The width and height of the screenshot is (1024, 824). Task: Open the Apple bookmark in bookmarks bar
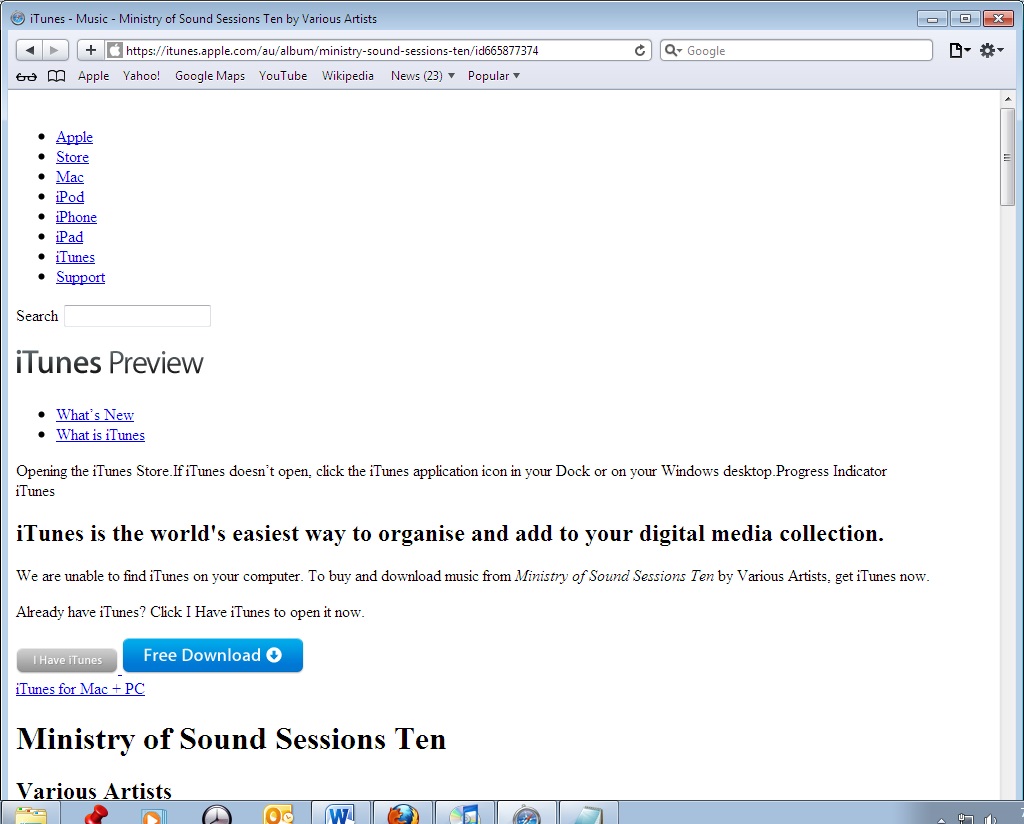[x=93, y=76]
